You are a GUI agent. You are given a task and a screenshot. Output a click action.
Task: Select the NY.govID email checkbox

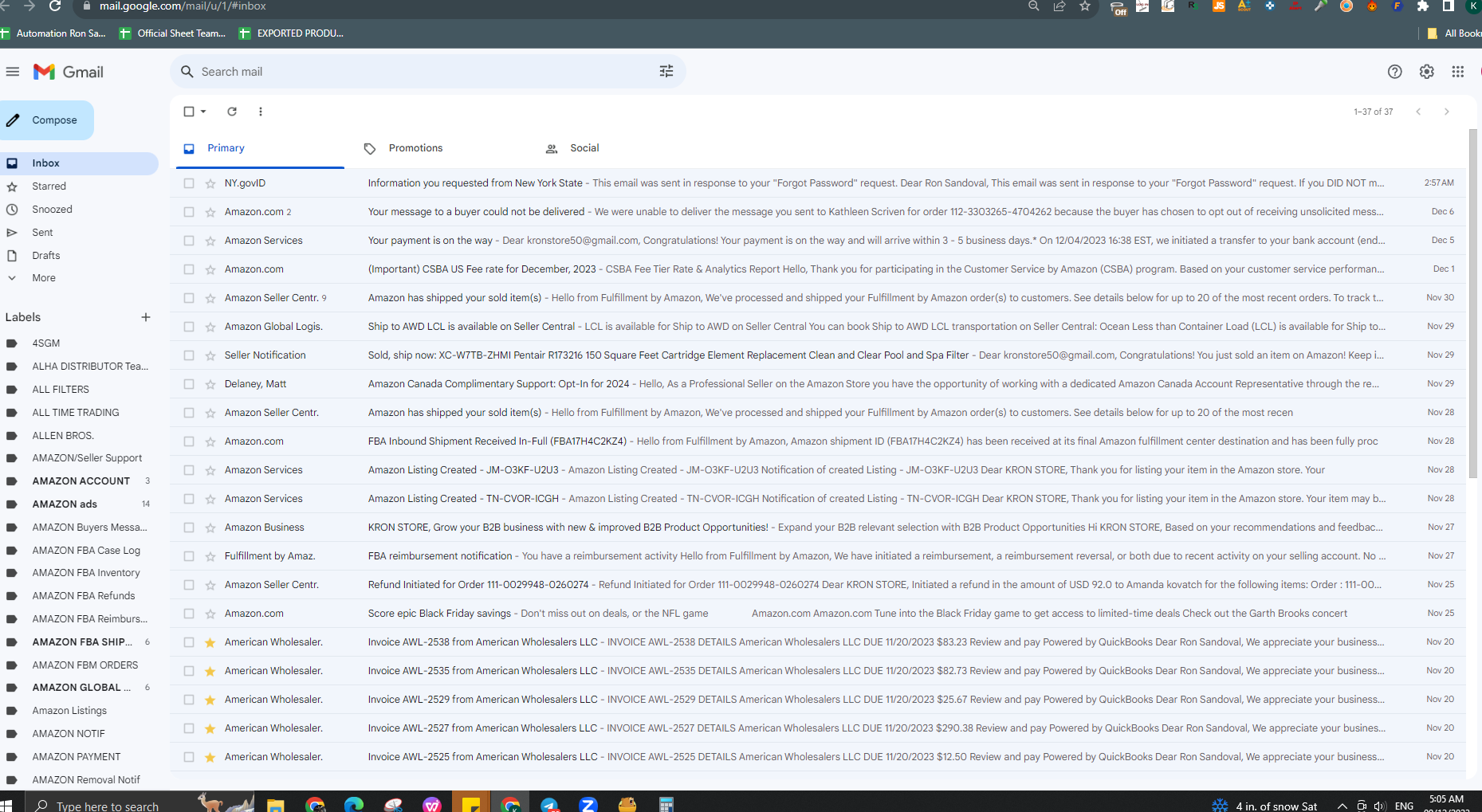point(189,183)
